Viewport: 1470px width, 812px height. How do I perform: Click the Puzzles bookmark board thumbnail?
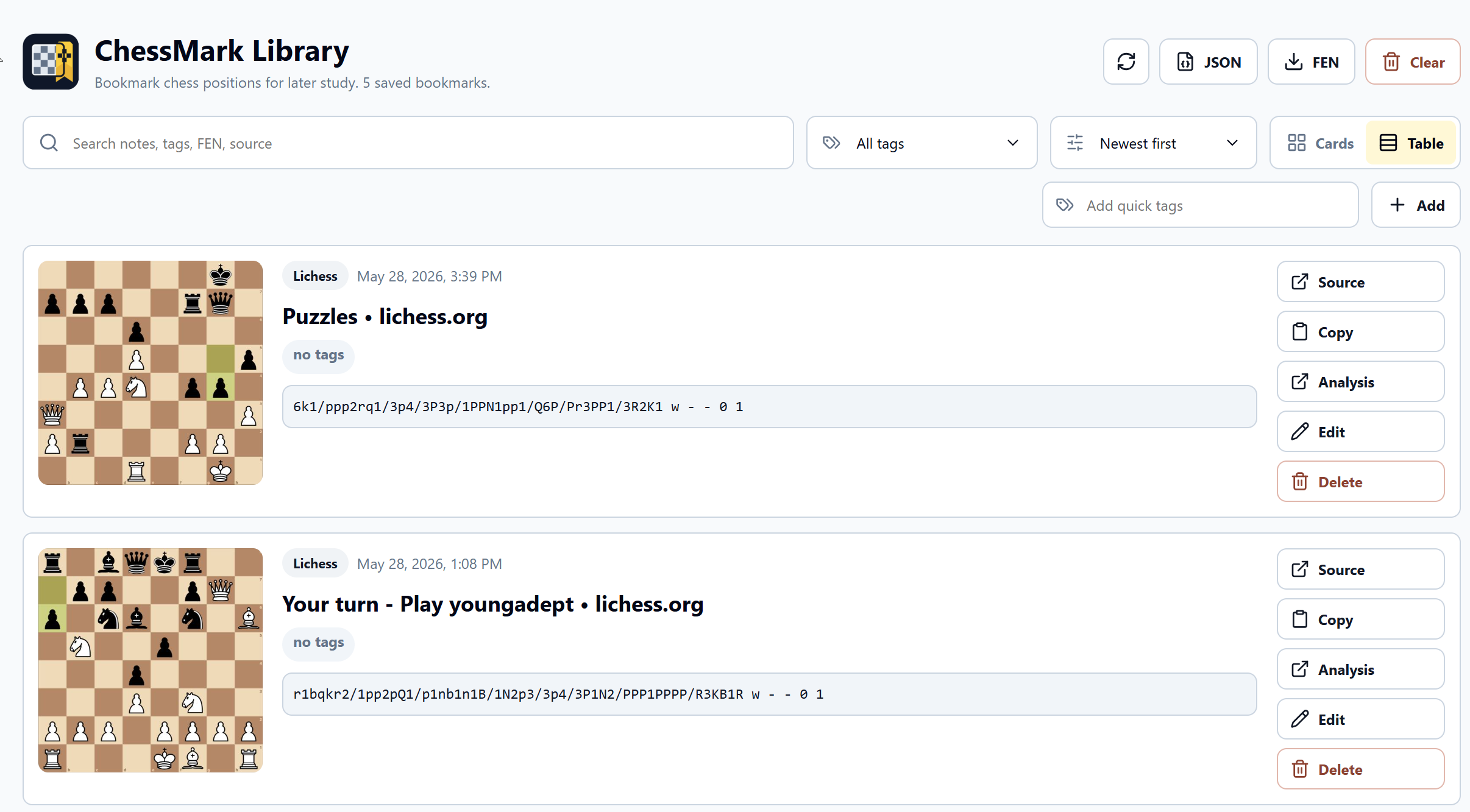[151, 373]
